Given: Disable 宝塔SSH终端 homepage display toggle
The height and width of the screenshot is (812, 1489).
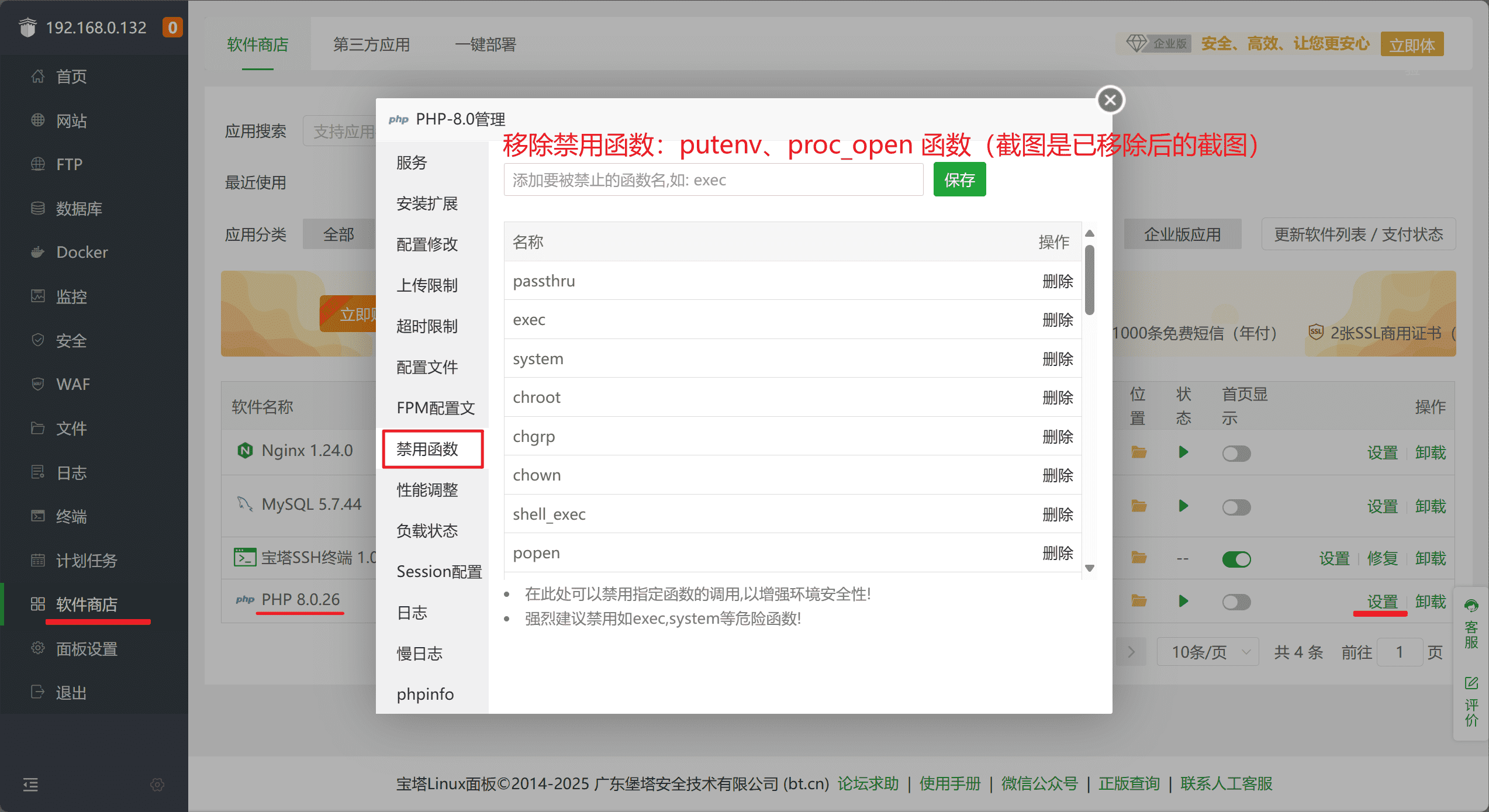Looking at the screenshot, I should coord(1236,559).
